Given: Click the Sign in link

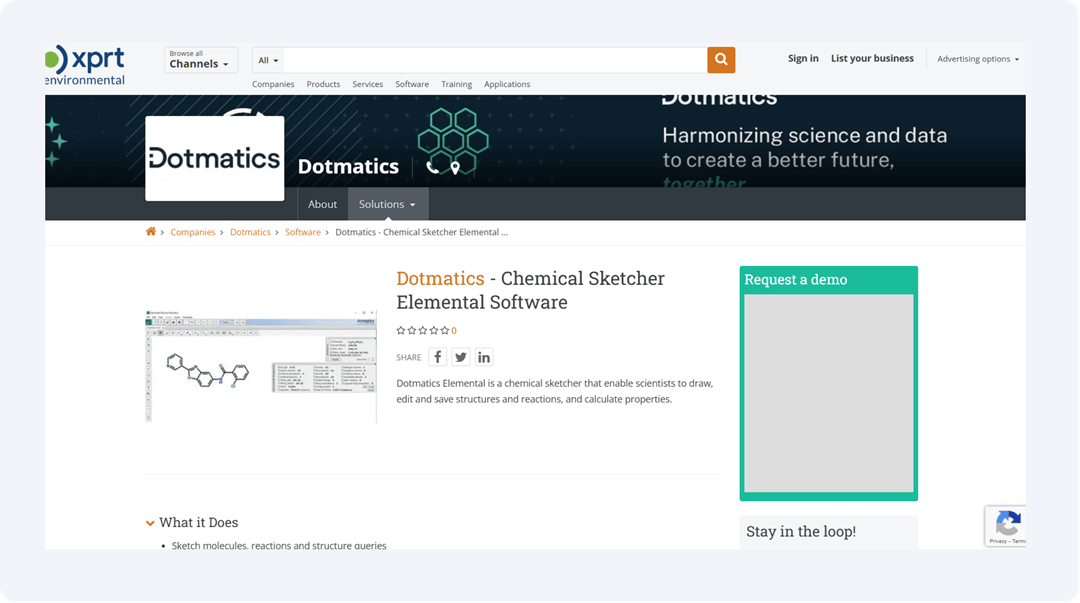Looking at the screenshot, I should [803, 59].
